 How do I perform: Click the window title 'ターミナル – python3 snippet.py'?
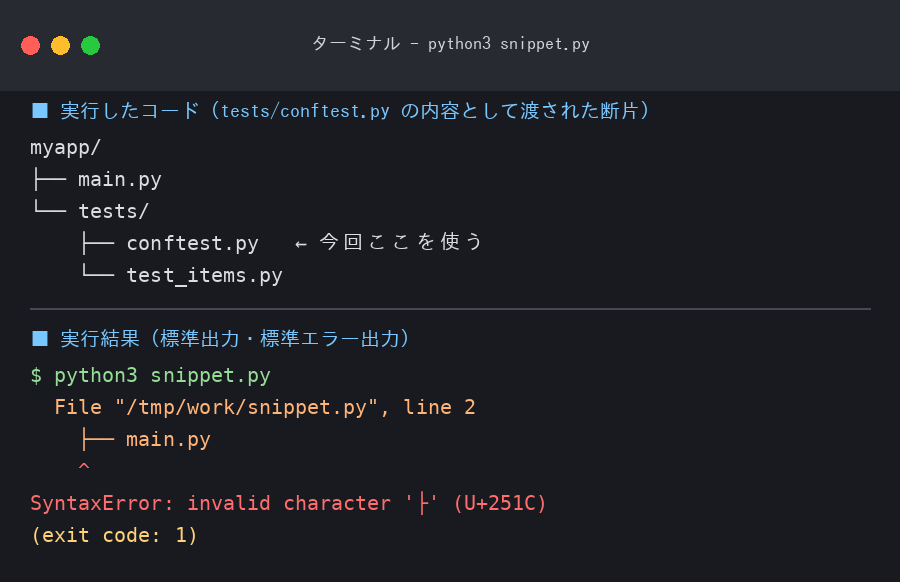click(451, 44)
